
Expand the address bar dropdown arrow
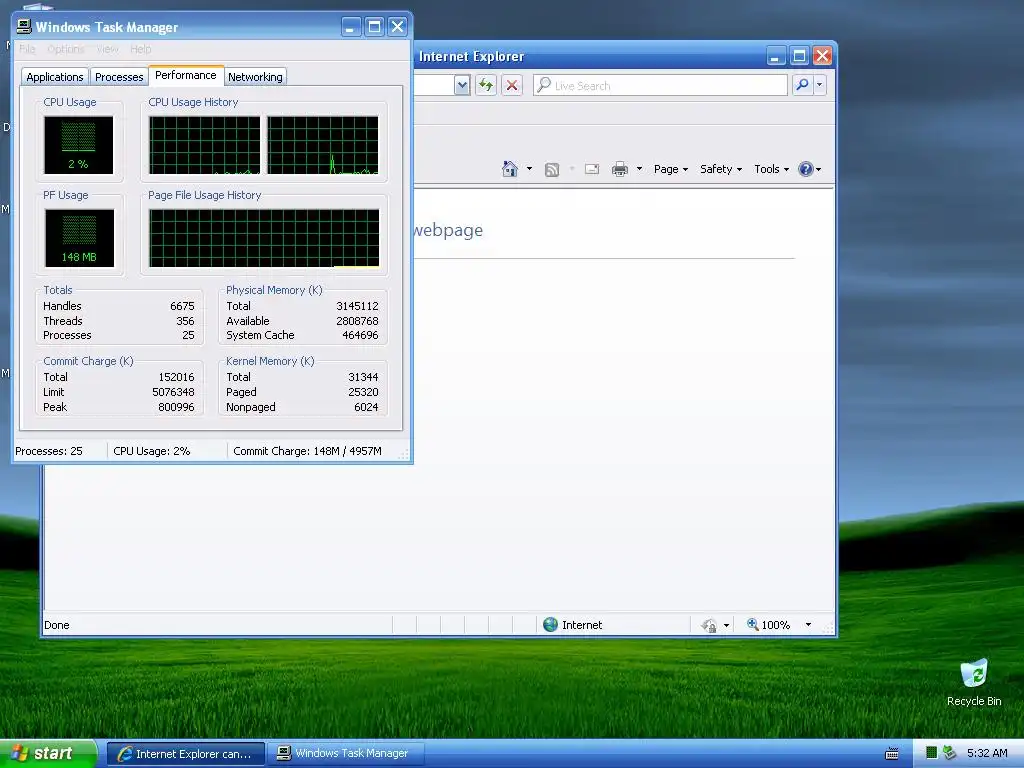[462, 85]
